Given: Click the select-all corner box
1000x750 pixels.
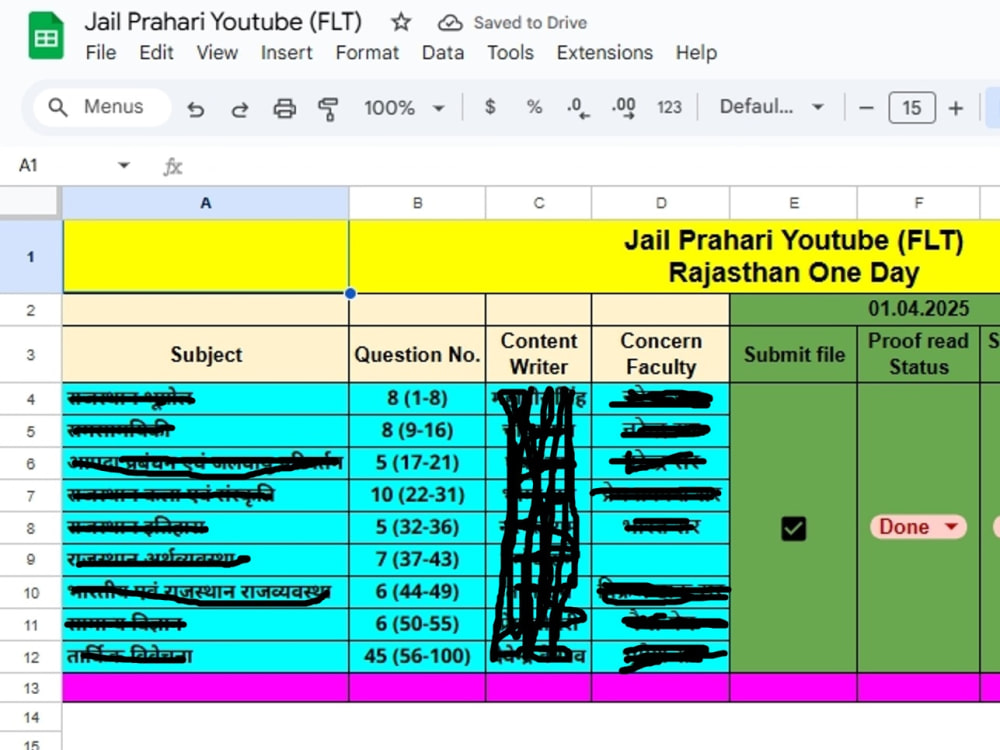Looking at the screenshot, I should (29, 202).
